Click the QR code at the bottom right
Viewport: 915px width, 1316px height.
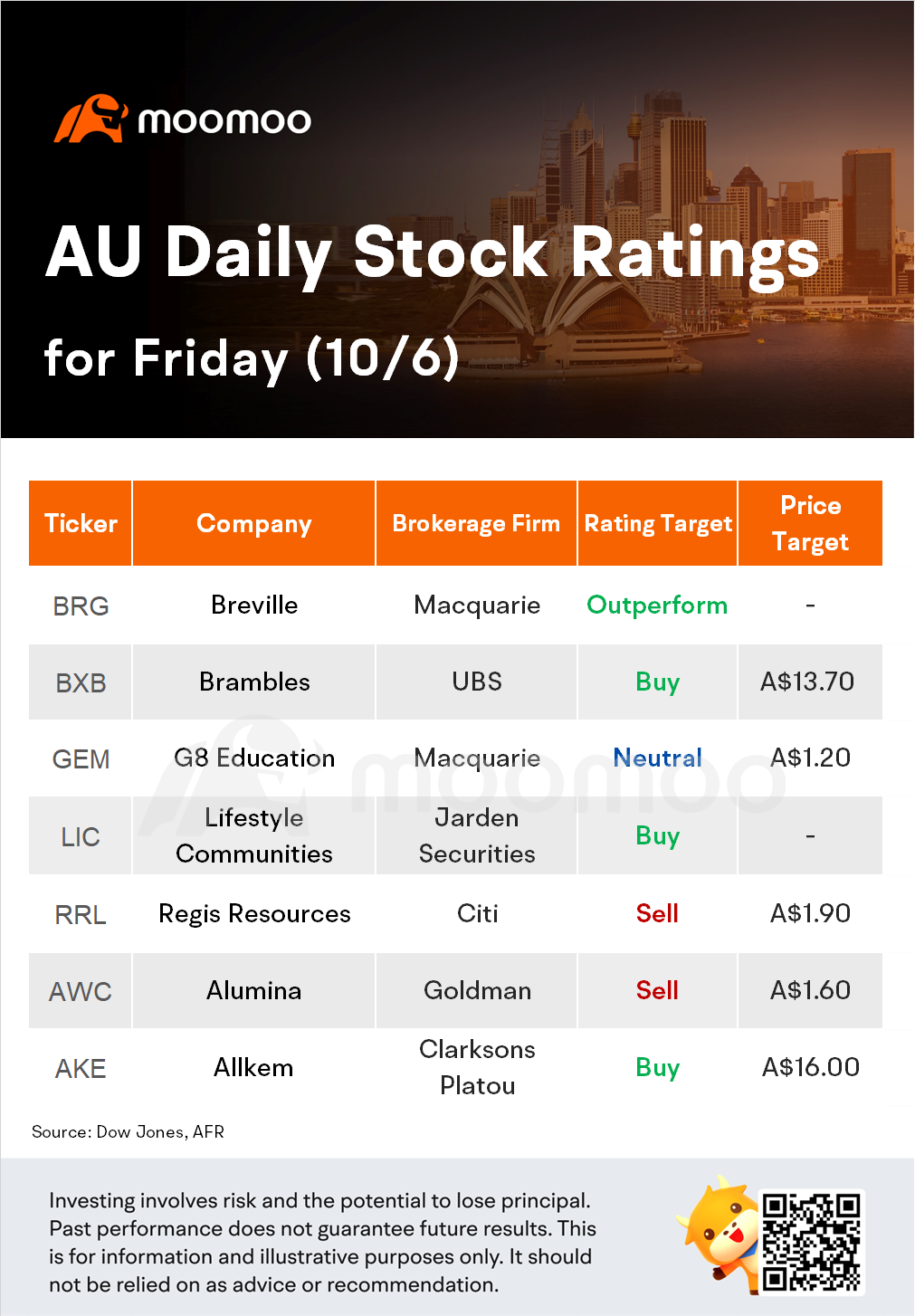click(811, 1241)
